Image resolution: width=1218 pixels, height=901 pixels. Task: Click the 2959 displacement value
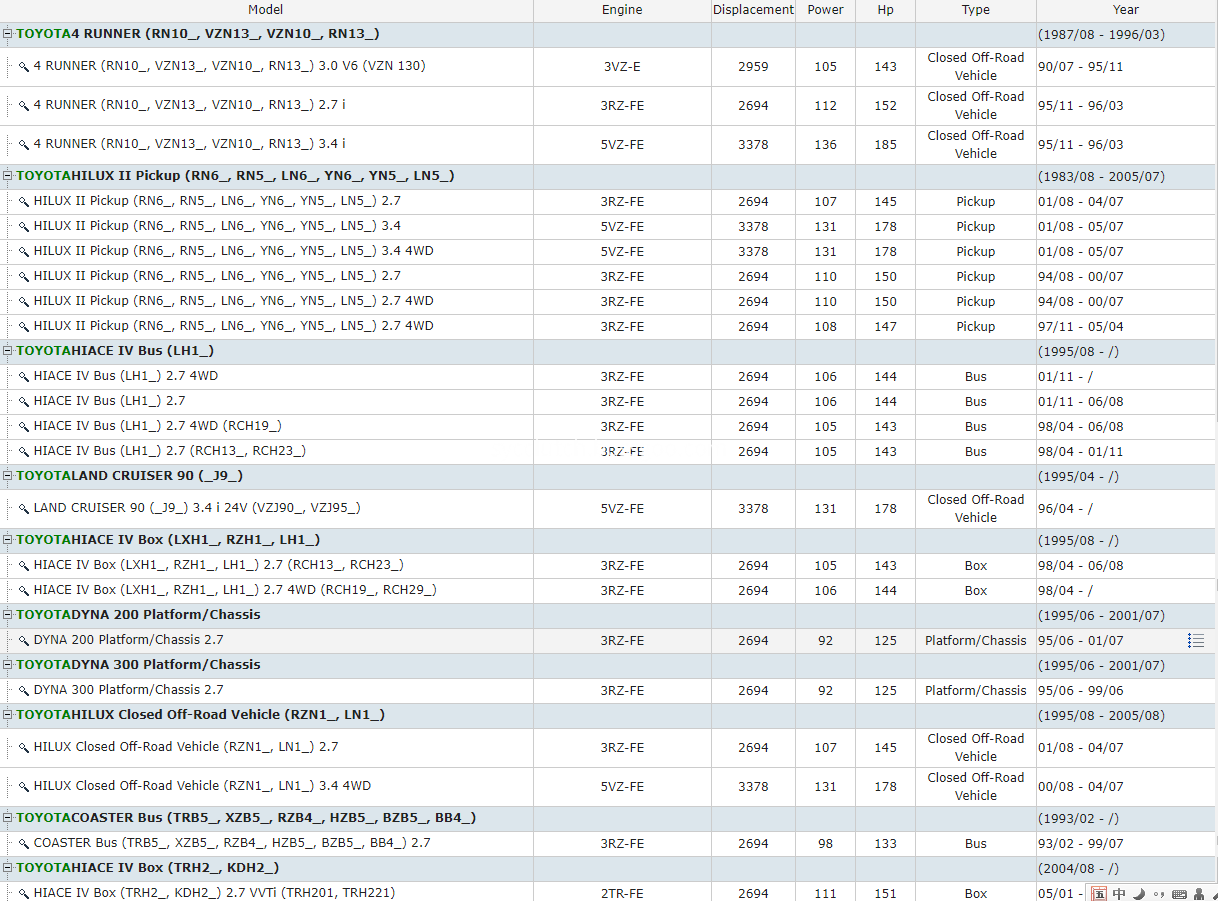pyautogui.click(x=753, y=67)
